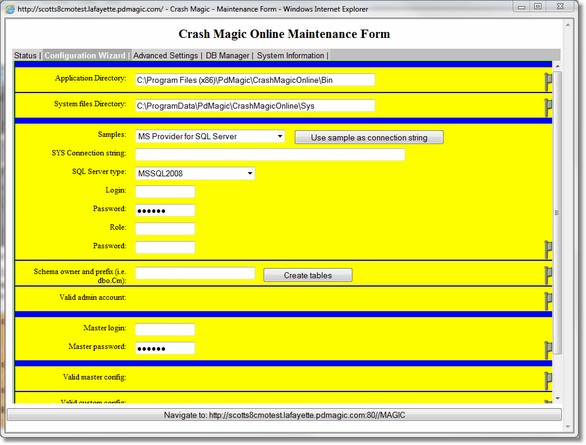586x445 pixels.
Task: Open the SQL Server type dropdown
Action: point(195,173)
